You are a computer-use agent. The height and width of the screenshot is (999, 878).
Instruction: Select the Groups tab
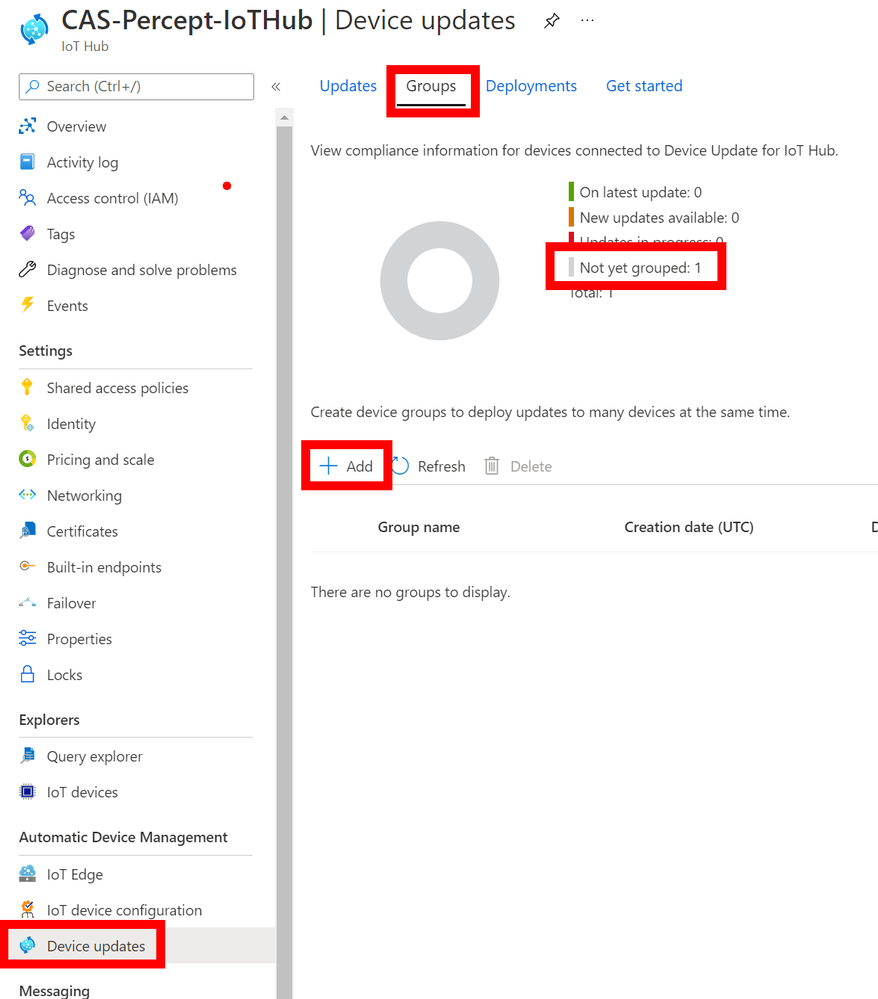point(431,86)
